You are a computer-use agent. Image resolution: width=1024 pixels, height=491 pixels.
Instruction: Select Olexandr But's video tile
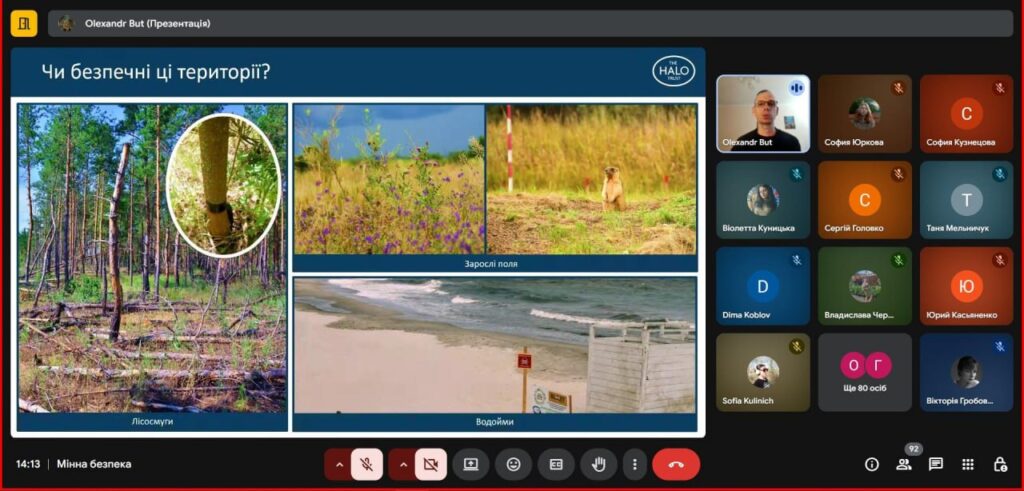(763, 113)
